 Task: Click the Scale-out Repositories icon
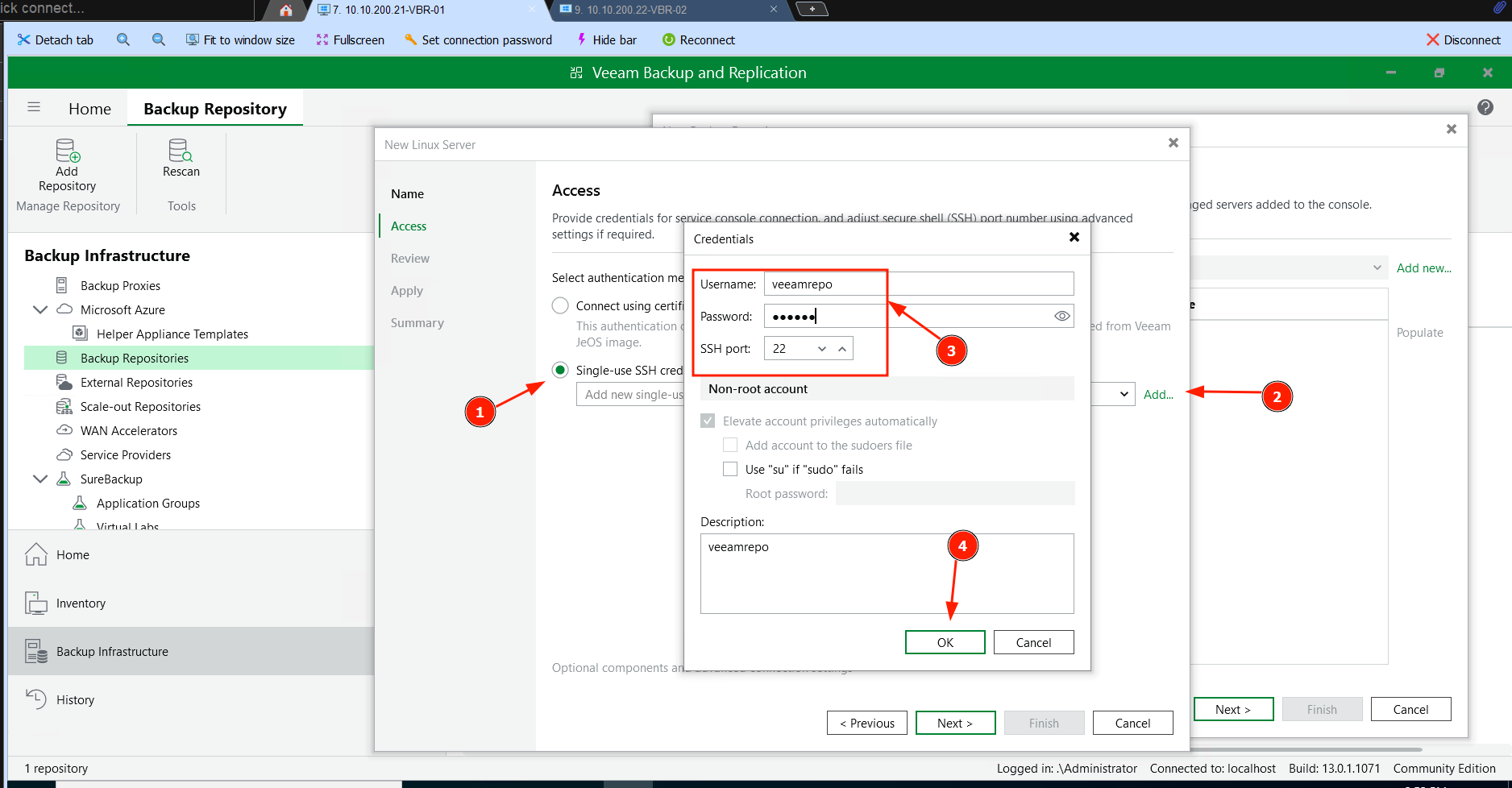coord(64,406)
